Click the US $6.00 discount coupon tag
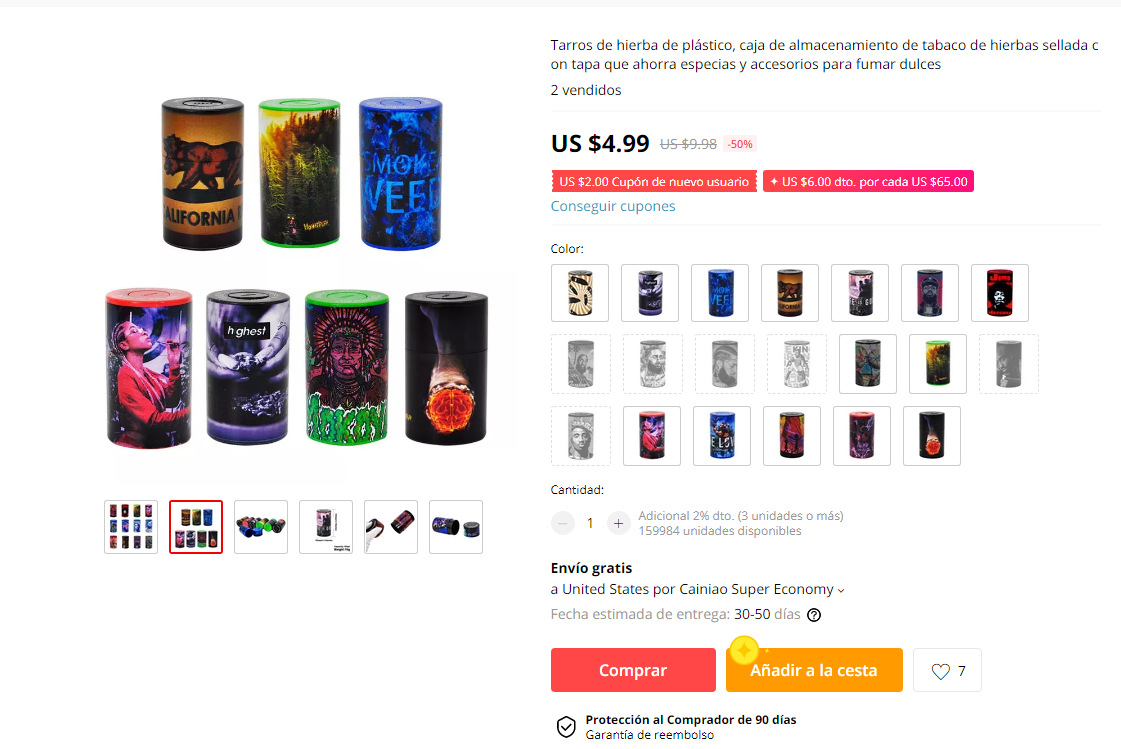 [x=869, y=182]
